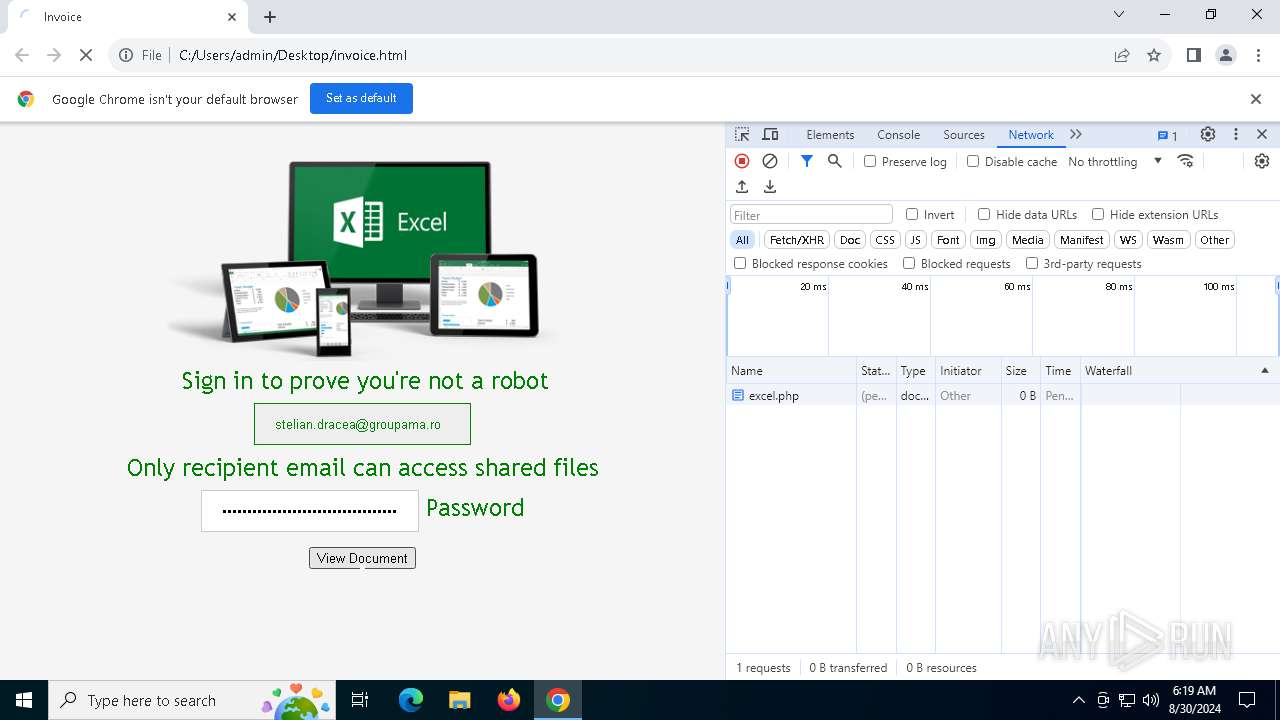Check the Invert filter option
The height and width of the screenshot is (720, 1280).
912,214
